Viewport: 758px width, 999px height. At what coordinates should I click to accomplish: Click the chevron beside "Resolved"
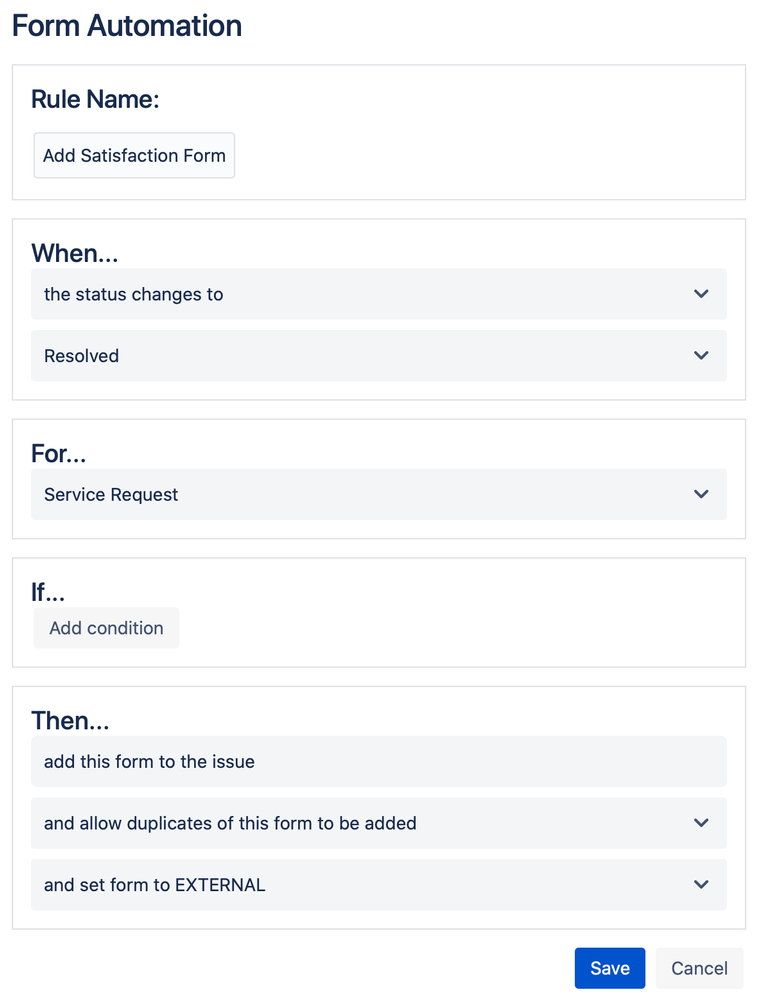coord(701,356)
